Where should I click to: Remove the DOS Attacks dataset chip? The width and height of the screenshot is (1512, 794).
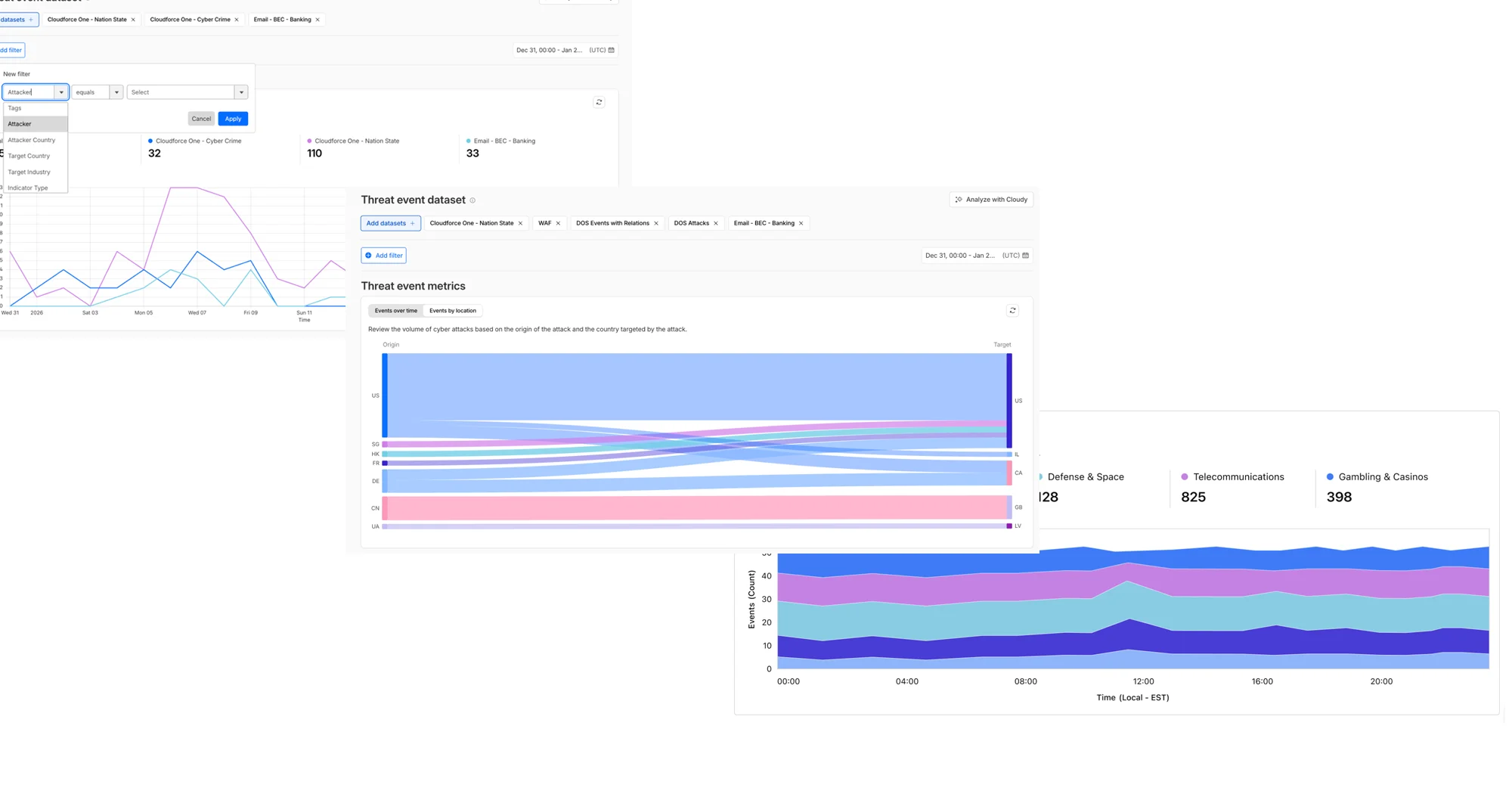coord(716,223)
